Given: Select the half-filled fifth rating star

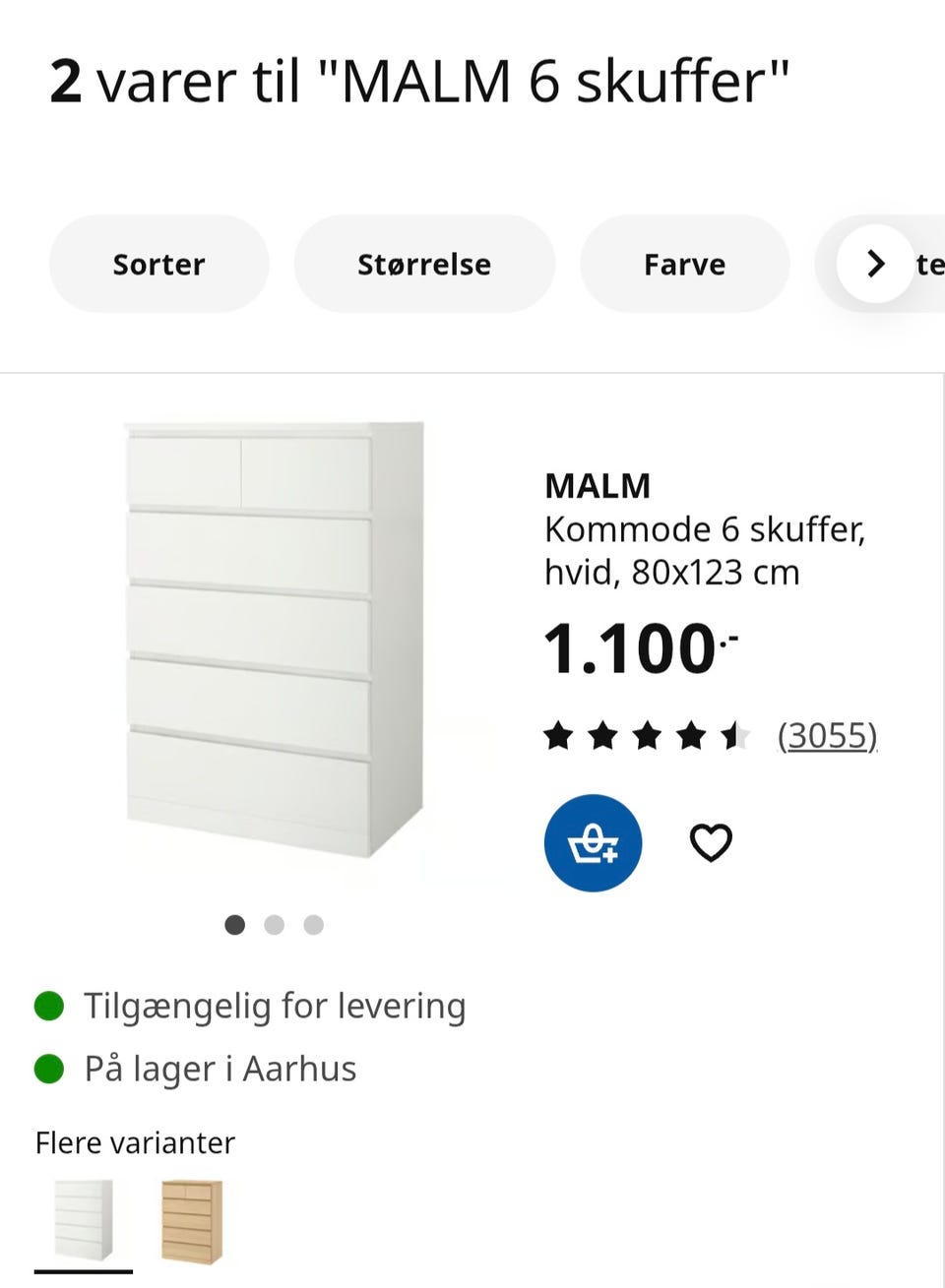Looking at the screenshot, I should coord(734,735).
